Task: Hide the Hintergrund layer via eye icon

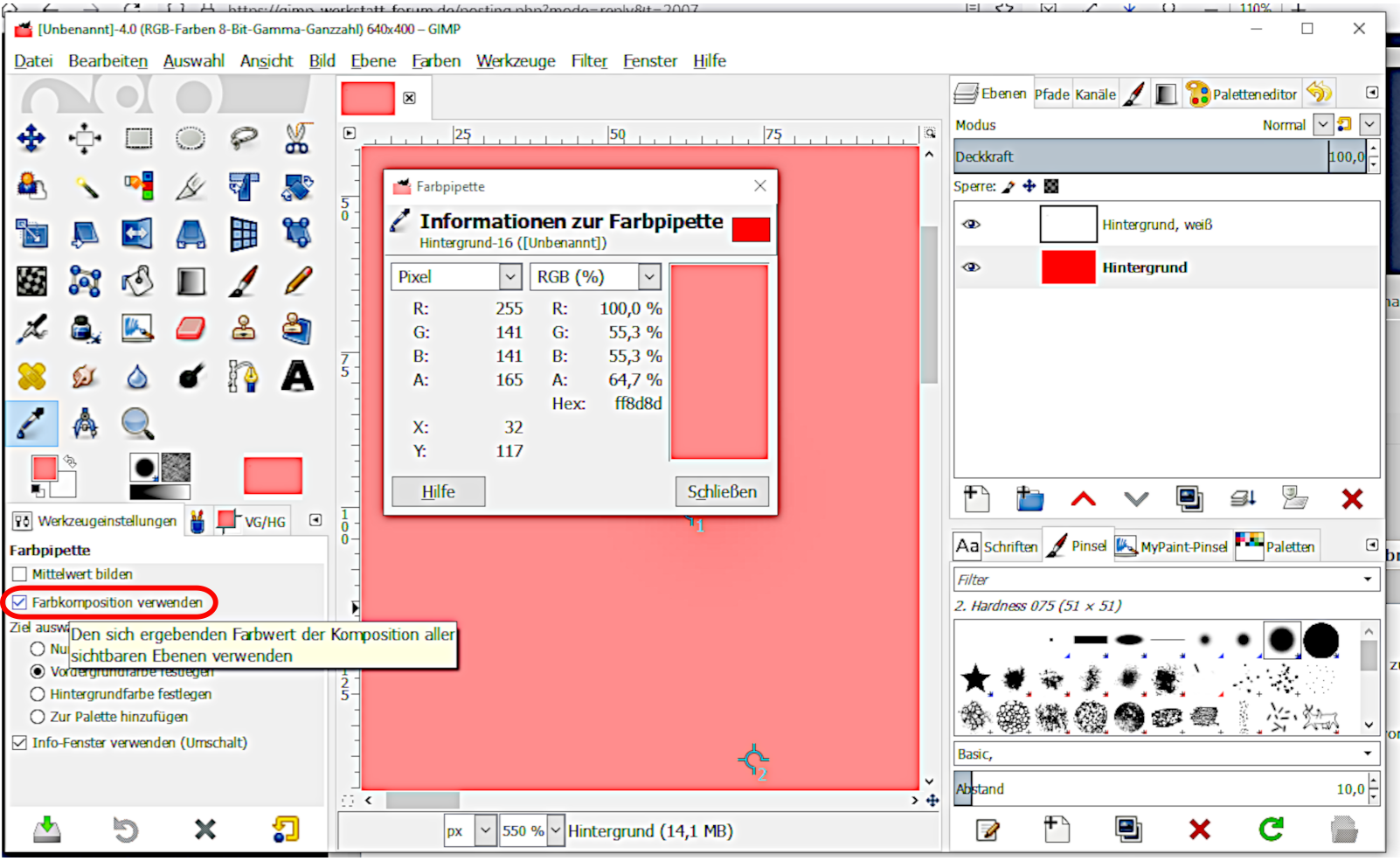Action: (971, 267)
